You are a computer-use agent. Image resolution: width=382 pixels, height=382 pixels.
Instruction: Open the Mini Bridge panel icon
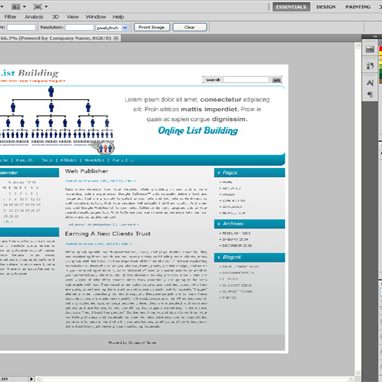coord(370,49)
